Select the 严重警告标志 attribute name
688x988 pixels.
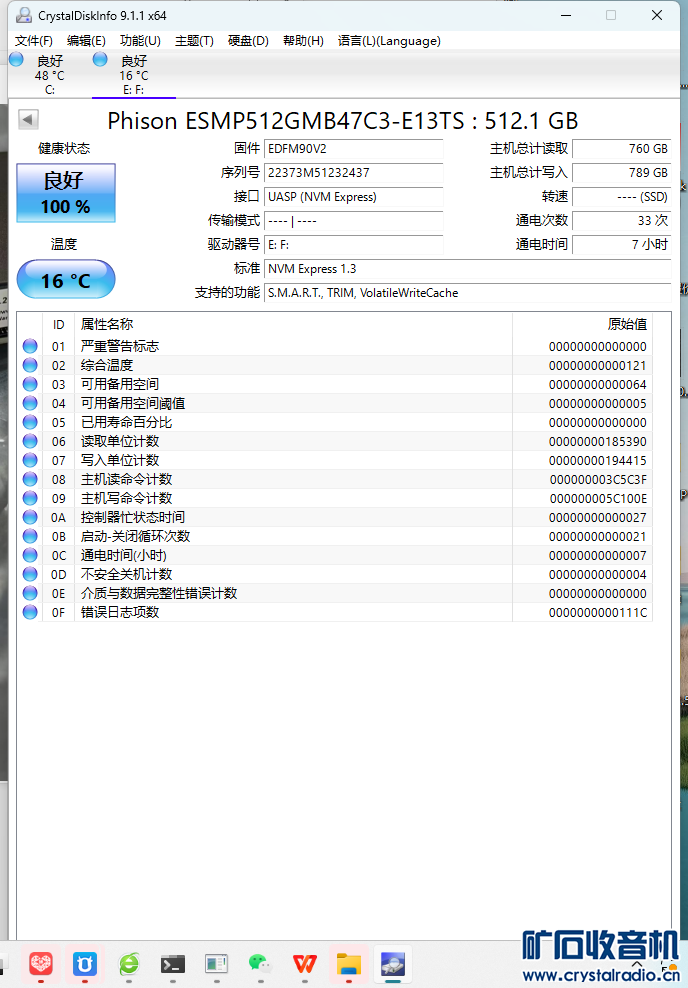120,346
